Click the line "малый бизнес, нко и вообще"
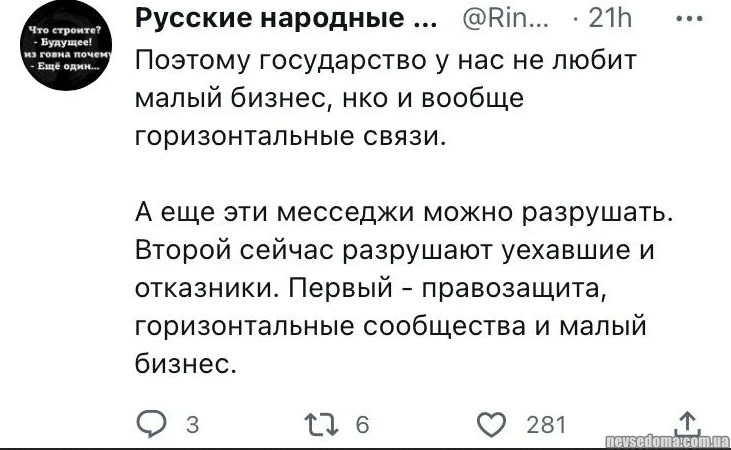Viewport: 731px width, 450px height. pyautogui.click(x=329, y=99)
